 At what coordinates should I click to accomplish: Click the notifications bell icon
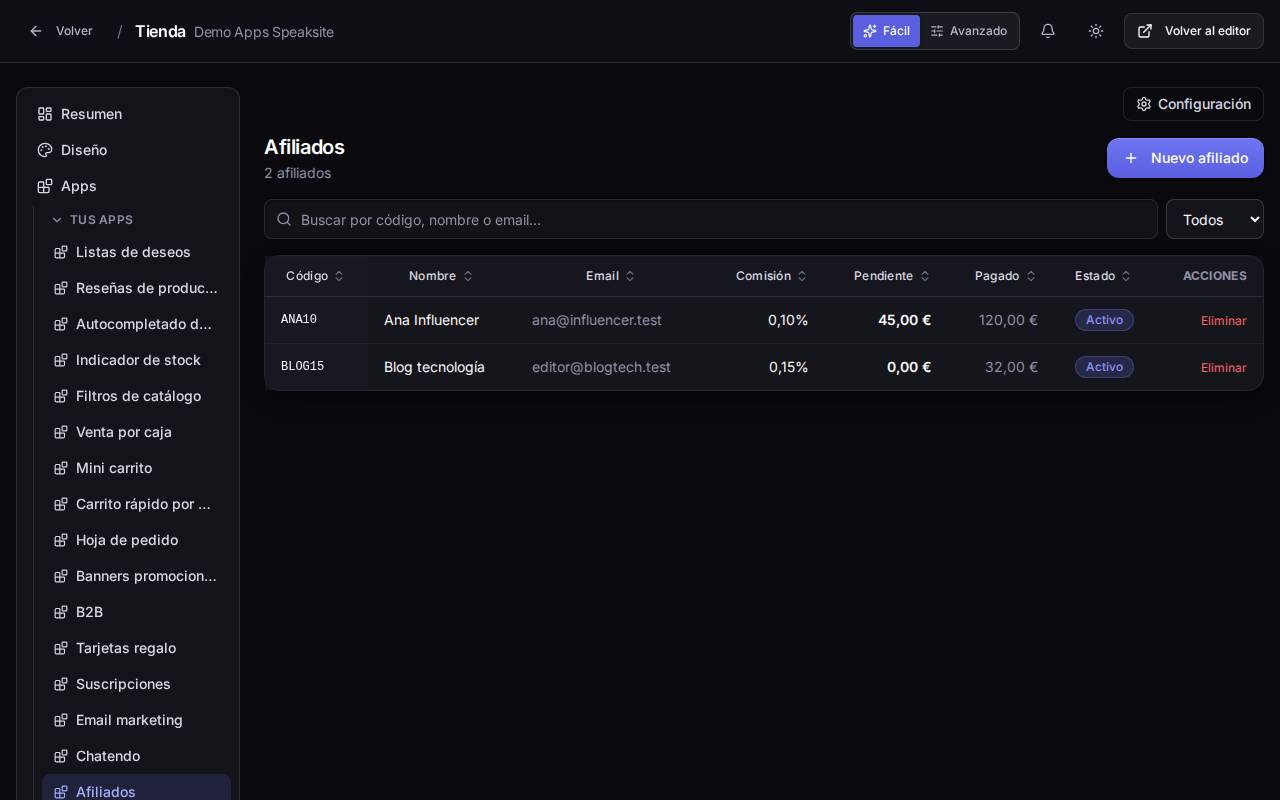point(1048,31)
